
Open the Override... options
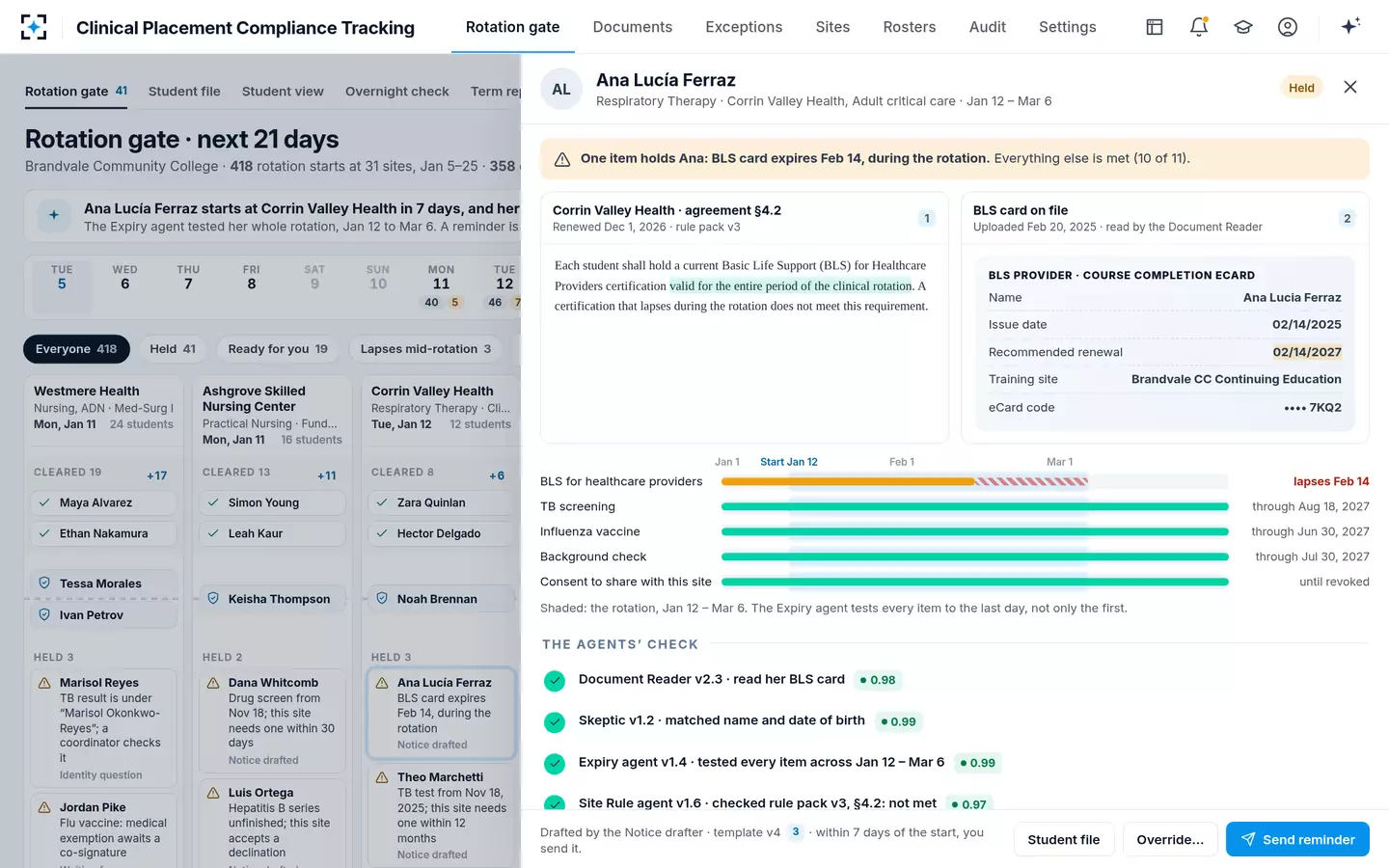pos(1170,839)
